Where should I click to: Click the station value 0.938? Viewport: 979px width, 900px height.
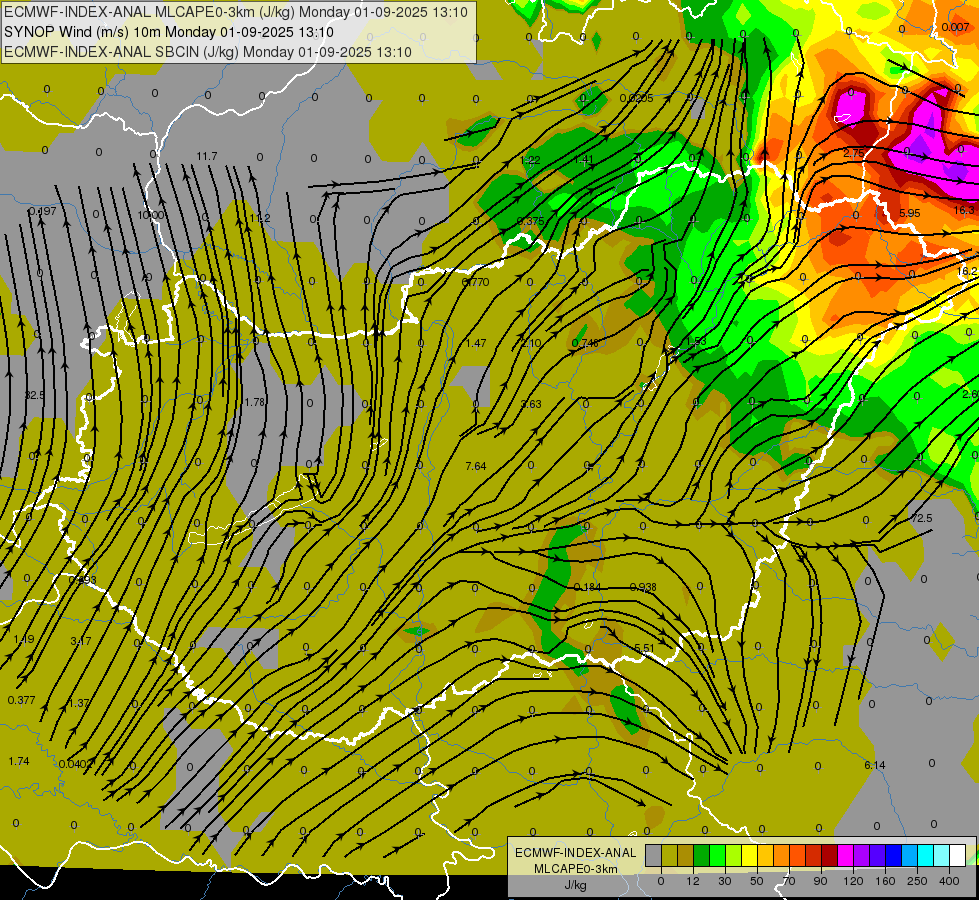(643, 586)
